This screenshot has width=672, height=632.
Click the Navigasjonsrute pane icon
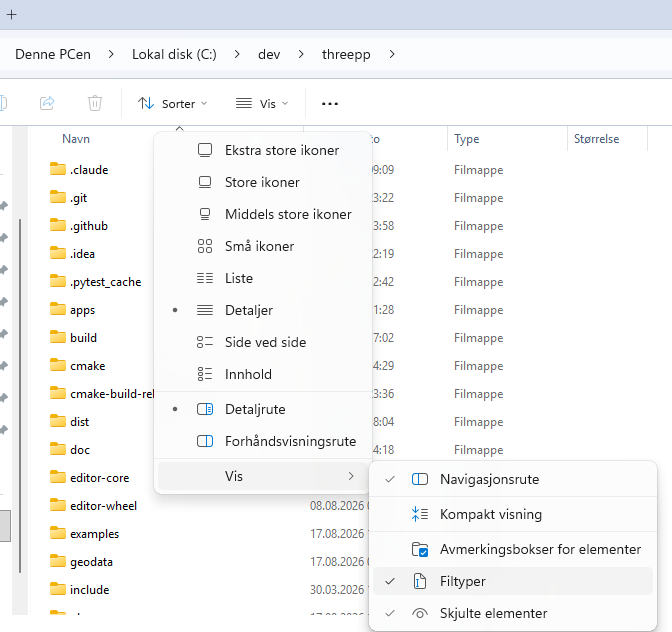click(420, 479)
